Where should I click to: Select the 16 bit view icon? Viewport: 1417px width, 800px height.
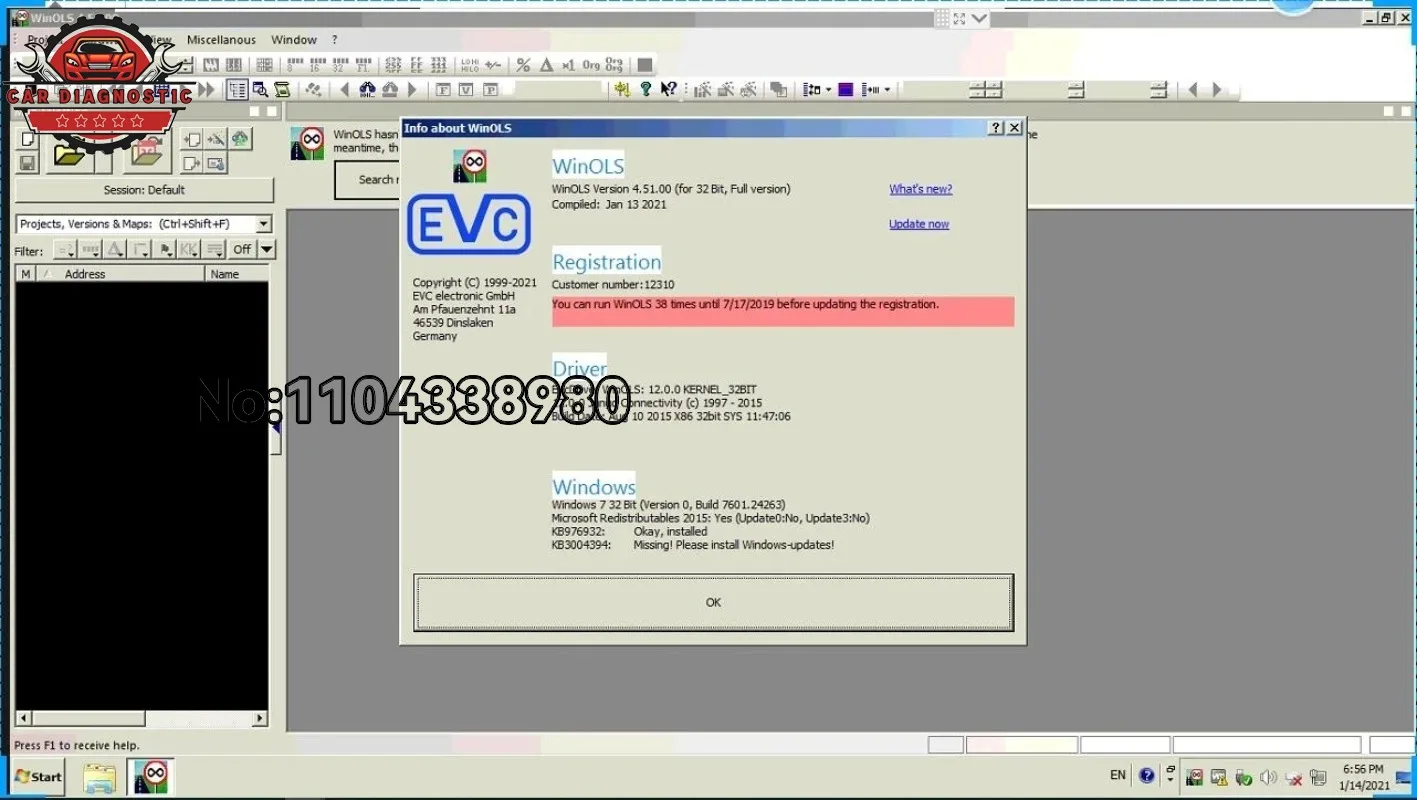point(316,65)
